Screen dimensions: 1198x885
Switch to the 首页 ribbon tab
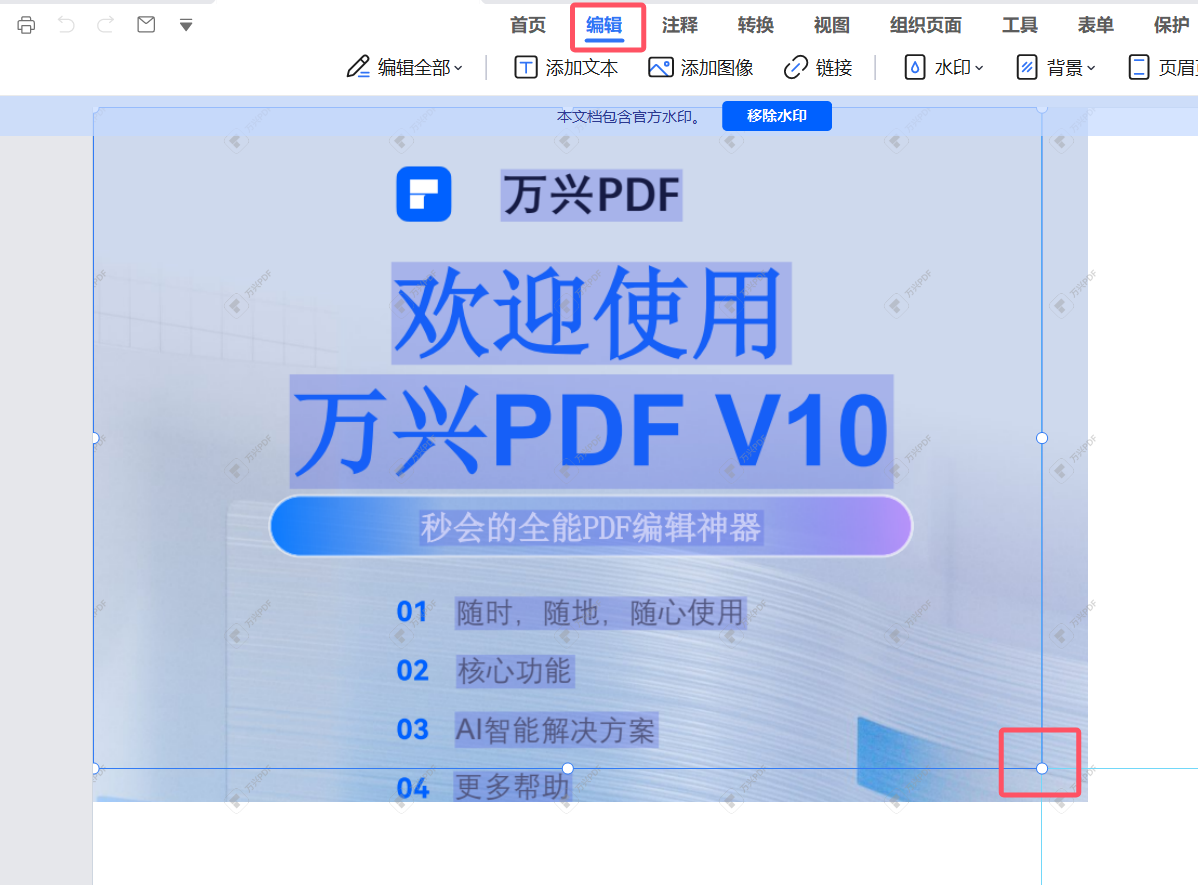coord(527,25)
